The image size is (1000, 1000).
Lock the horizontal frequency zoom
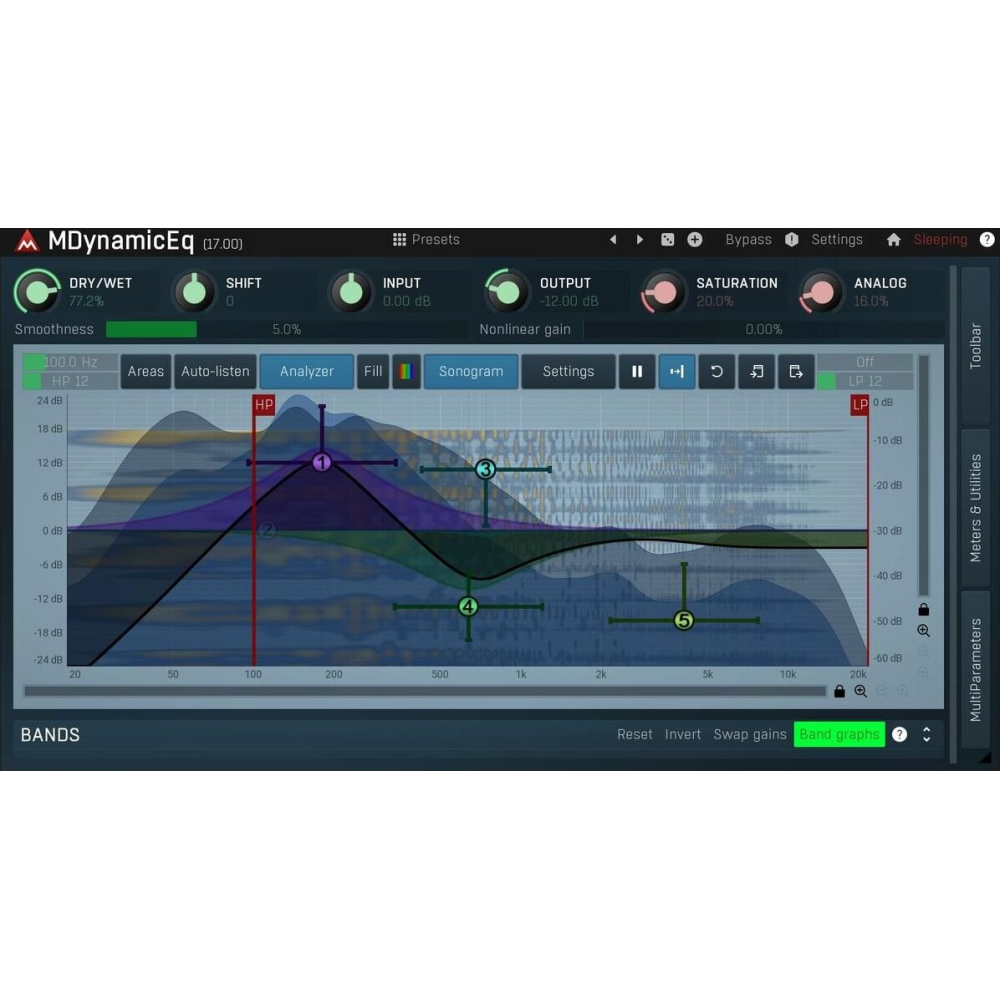point(839,691)
